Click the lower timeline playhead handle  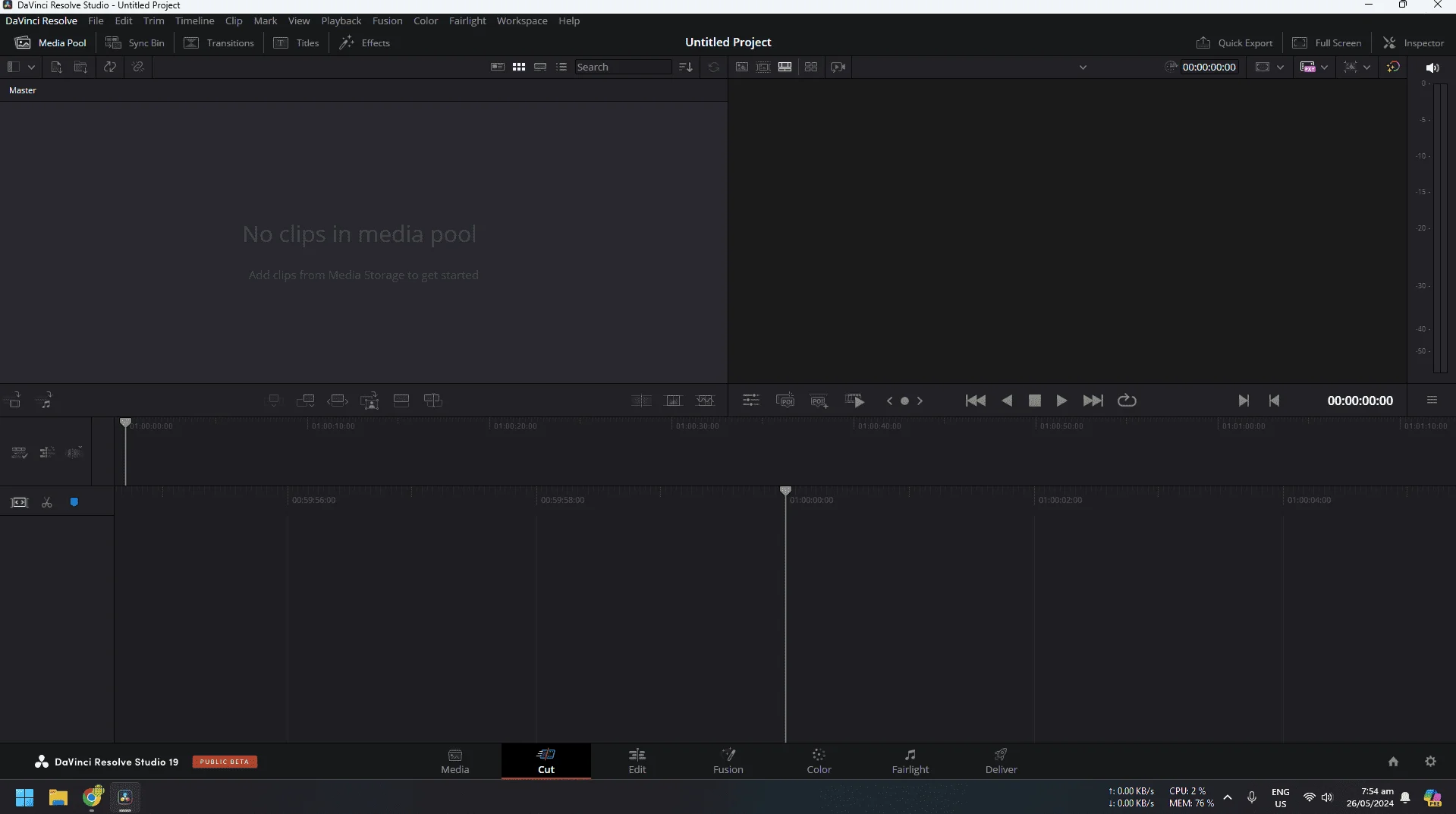[x=785, y=491]
